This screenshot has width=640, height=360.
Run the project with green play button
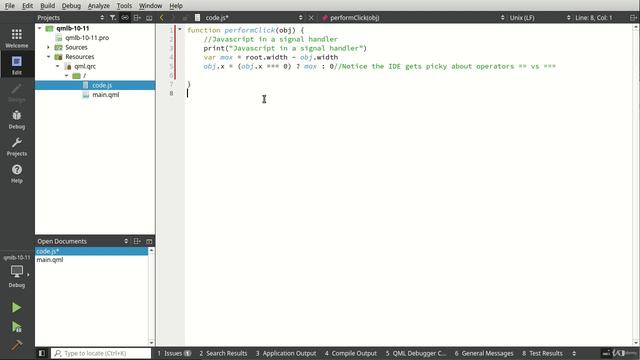click(x=16, y=307)
